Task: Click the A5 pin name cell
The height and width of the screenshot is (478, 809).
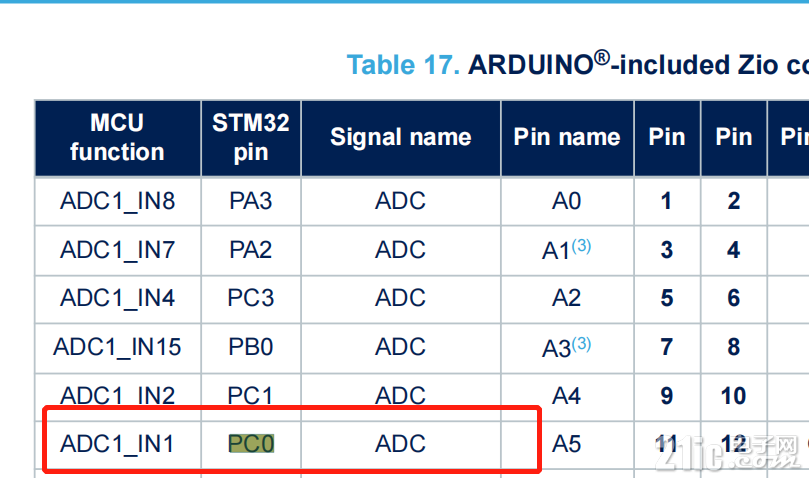Action: pyautogui.click(x=567, y=444)
